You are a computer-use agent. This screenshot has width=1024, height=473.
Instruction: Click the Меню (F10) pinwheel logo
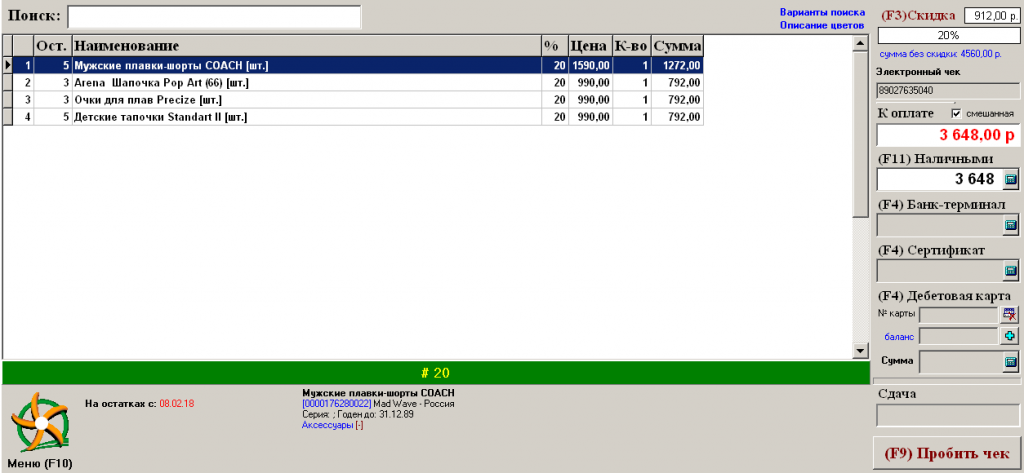tap(42, 423)
